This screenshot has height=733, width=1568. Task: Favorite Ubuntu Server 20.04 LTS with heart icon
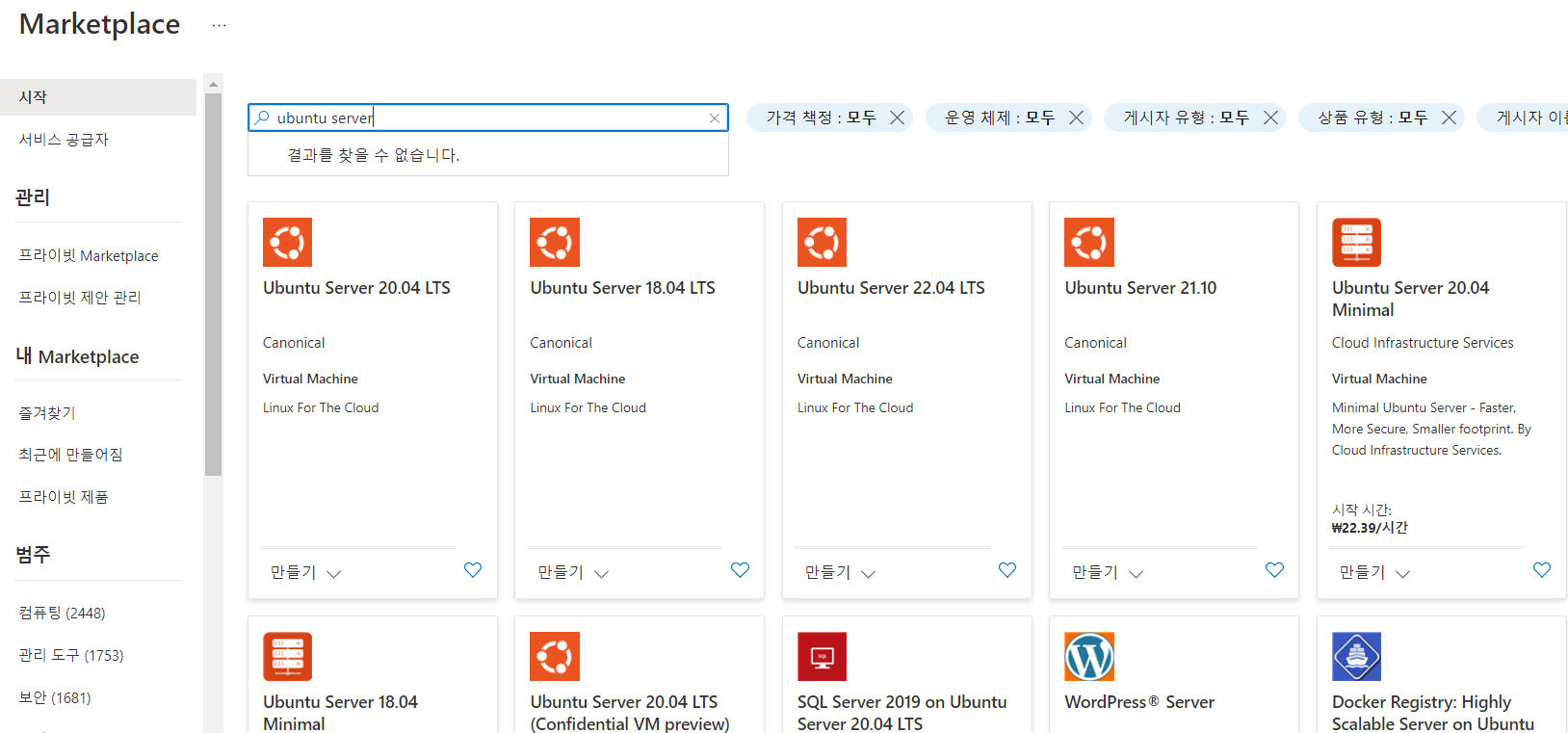(473, 570)
